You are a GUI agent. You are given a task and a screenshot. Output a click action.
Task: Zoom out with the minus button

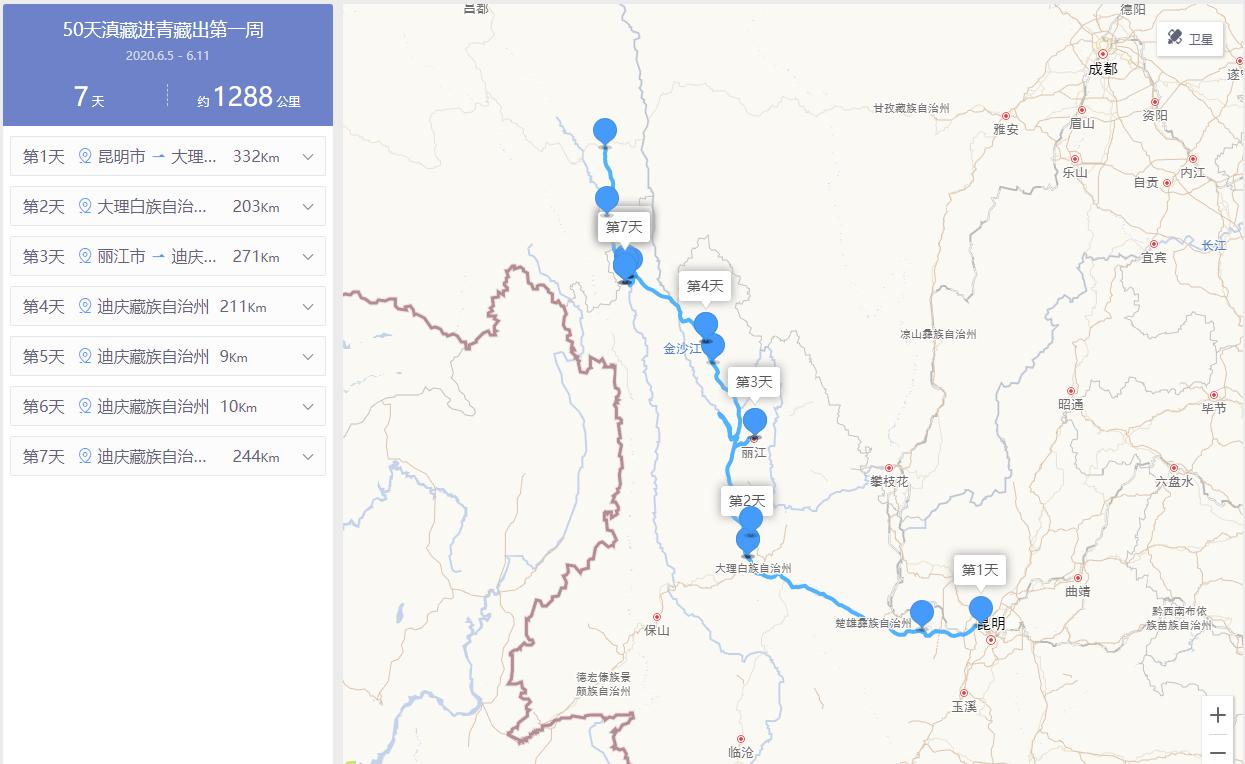1217,750
